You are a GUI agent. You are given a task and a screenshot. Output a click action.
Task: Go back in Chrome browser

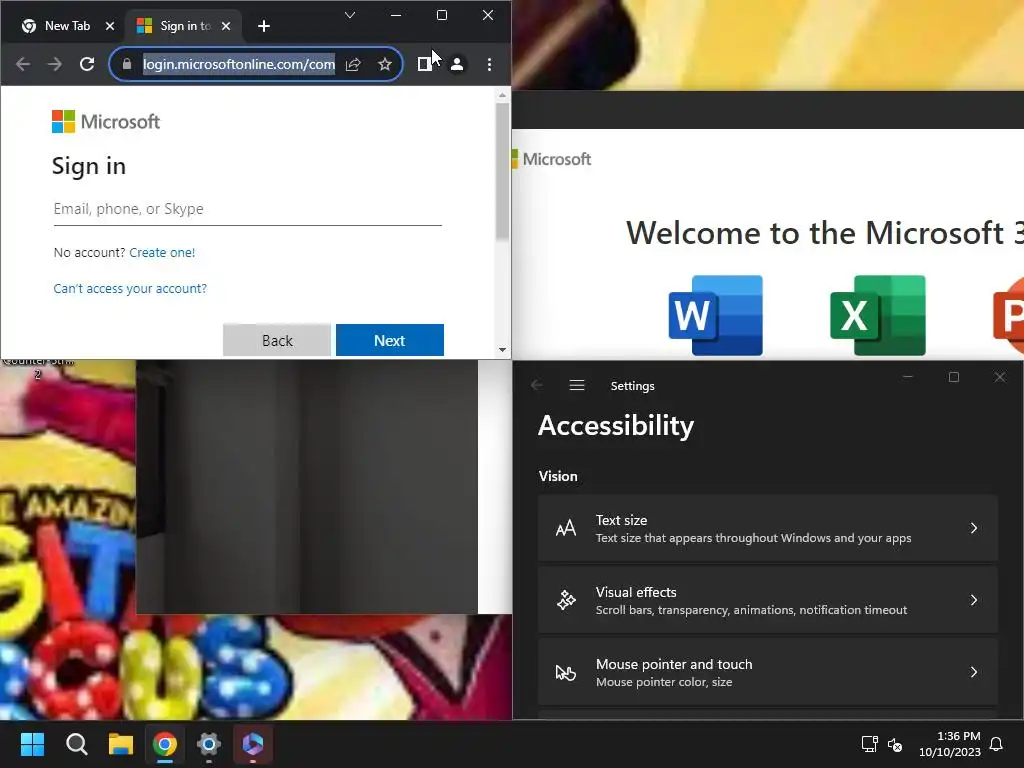point(23,64)
